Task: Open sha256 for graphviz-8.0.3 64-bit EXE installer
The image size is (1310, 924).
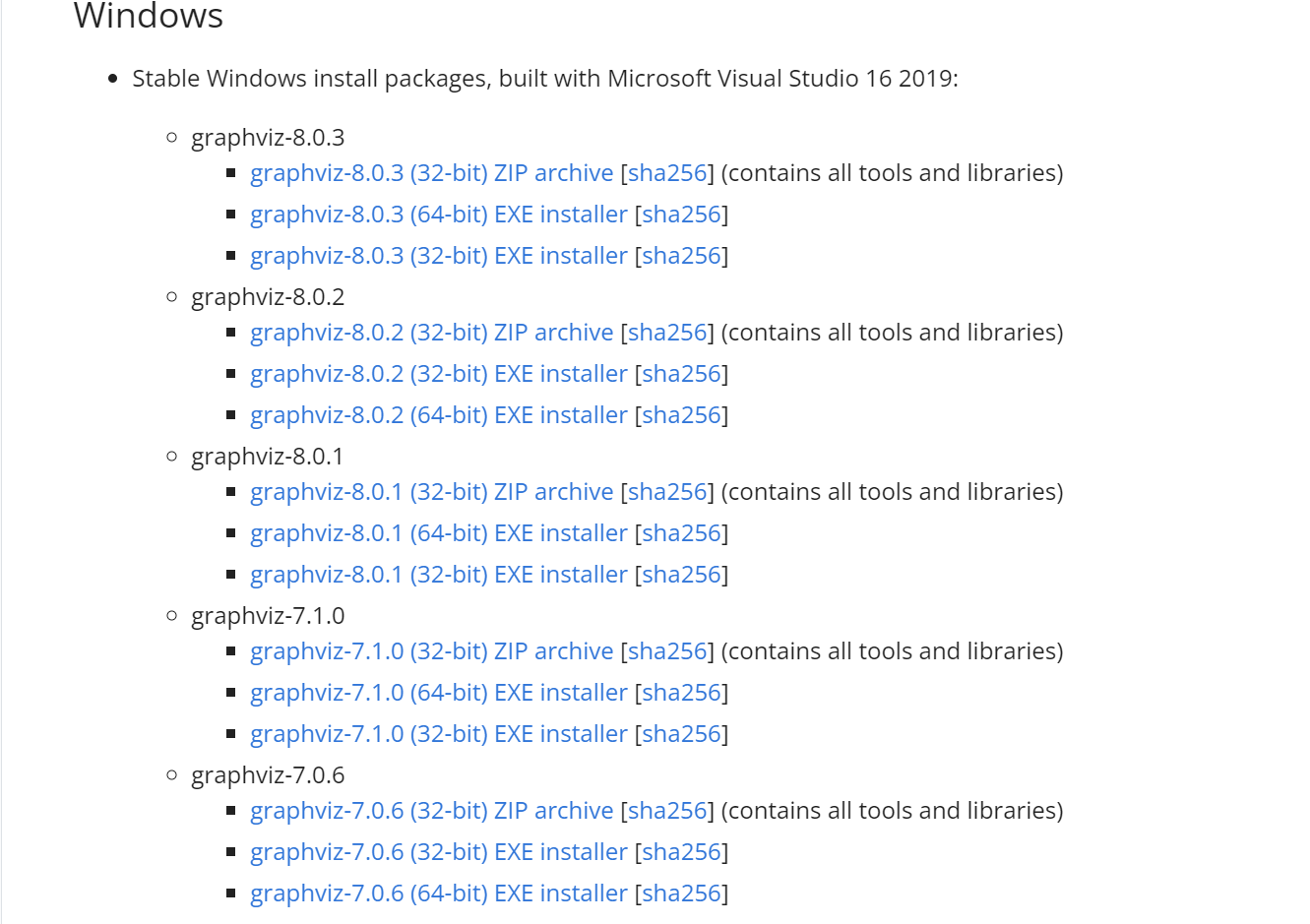Action: (x=681, y=215)
